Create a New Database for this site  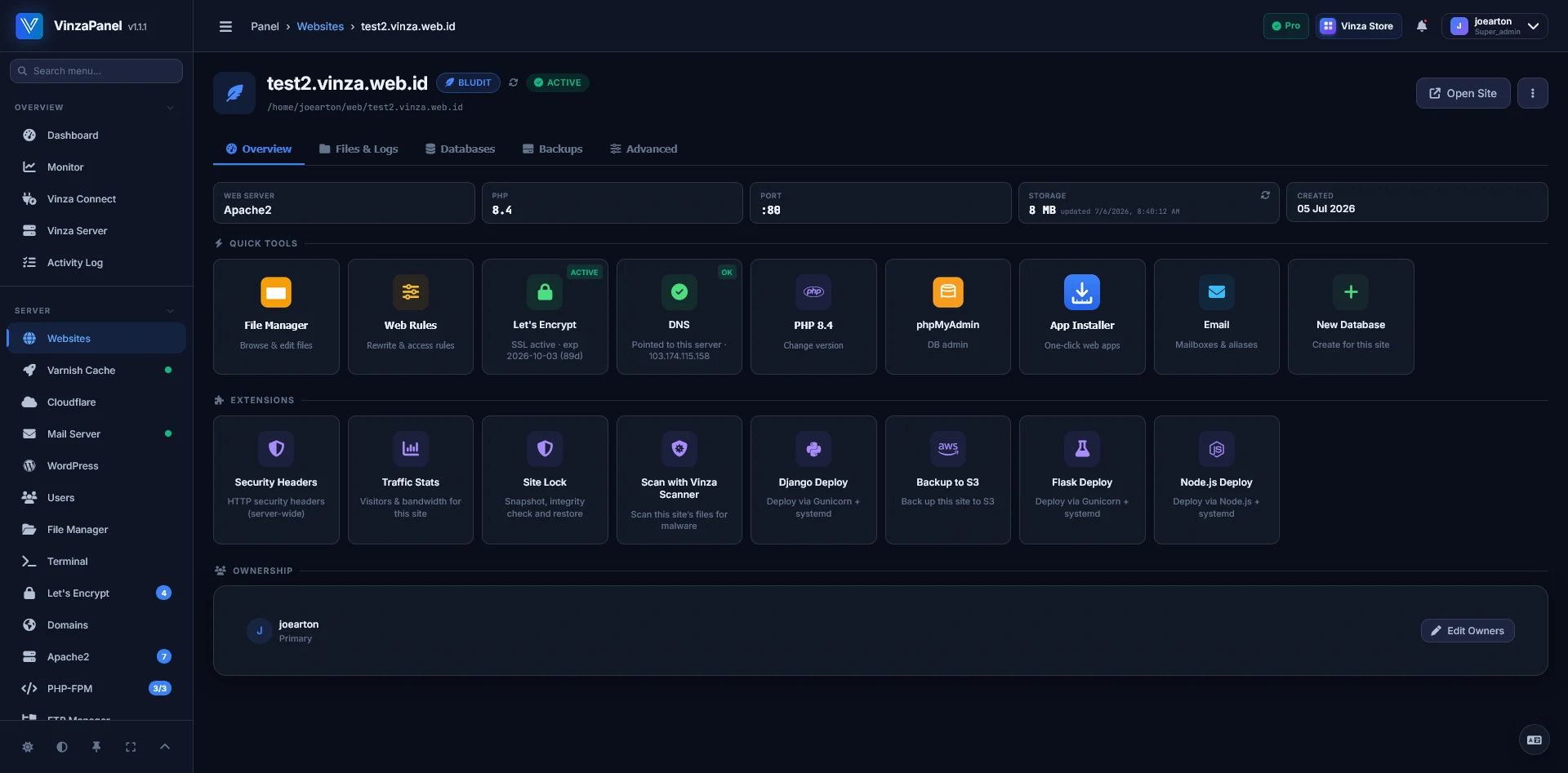pyautogui.click(x=1351, y=317)
